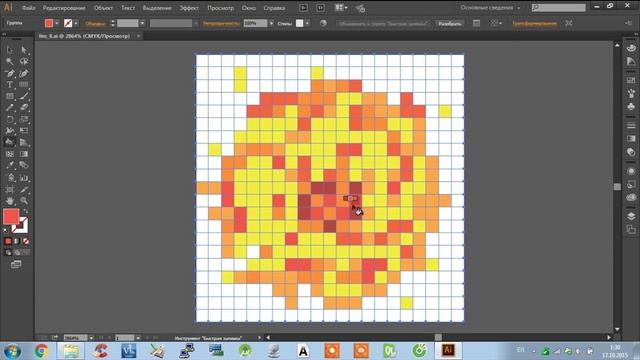Select the Pencil tool
This screenshot has height=360, width=640.
pos(9,108)
